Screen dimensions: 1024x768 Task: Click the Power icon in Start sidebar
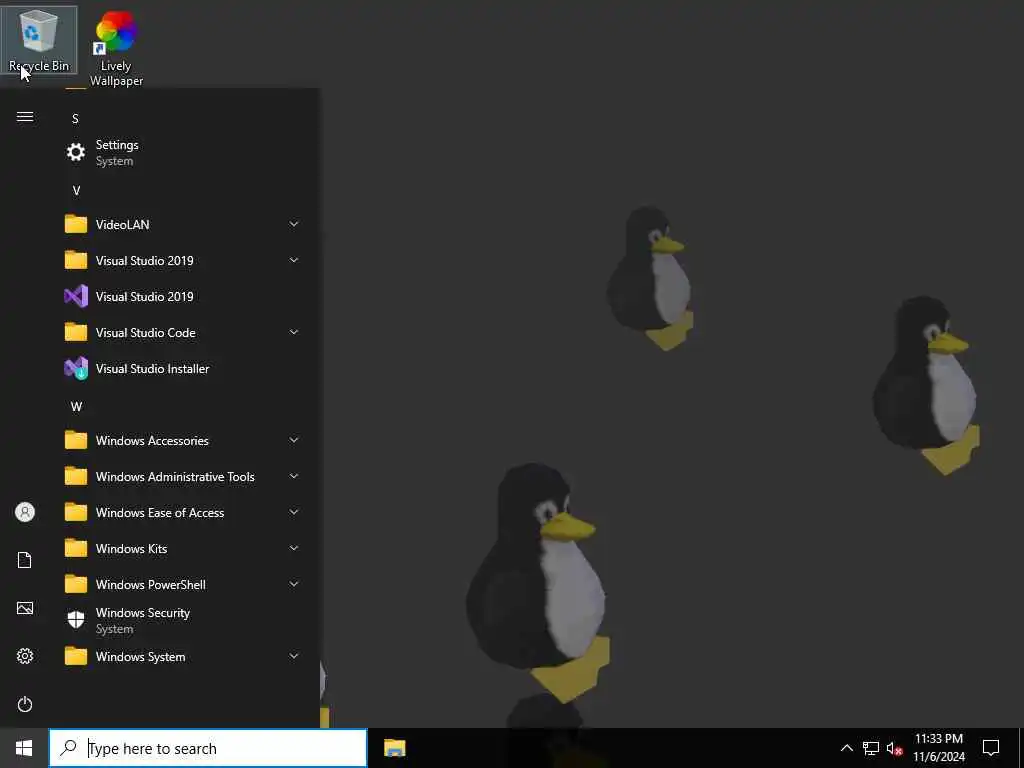tap(25, 704)
